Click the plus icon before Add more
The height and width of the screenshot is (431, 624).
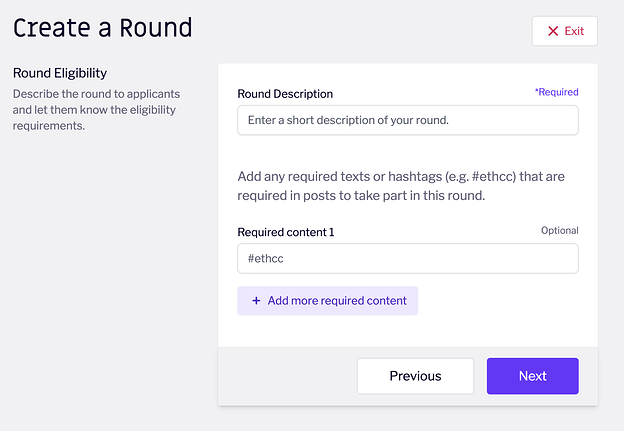(256, 300)
